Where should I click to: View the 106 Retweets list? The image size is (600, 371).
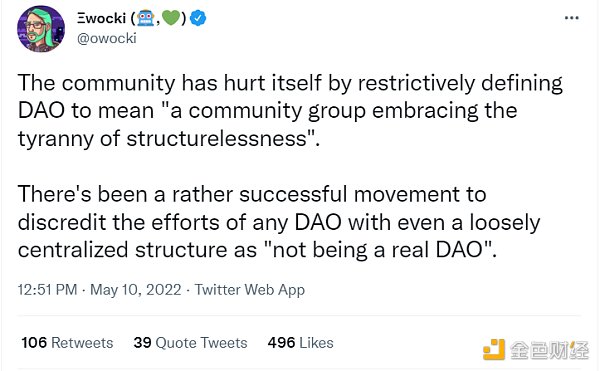pos(67,343)
